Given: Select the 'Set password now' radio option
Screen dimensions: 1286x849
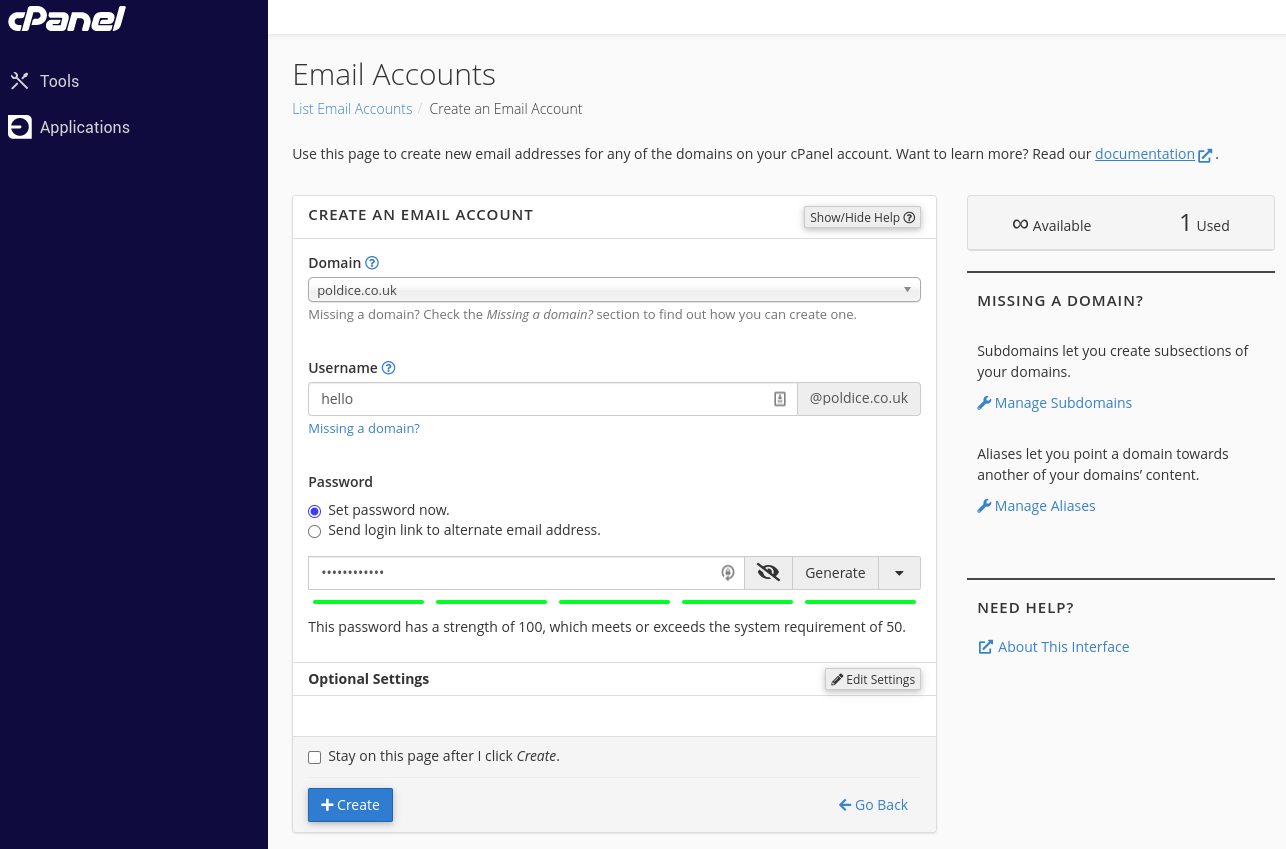Looking at the screenshot, I should coord(315,511).
